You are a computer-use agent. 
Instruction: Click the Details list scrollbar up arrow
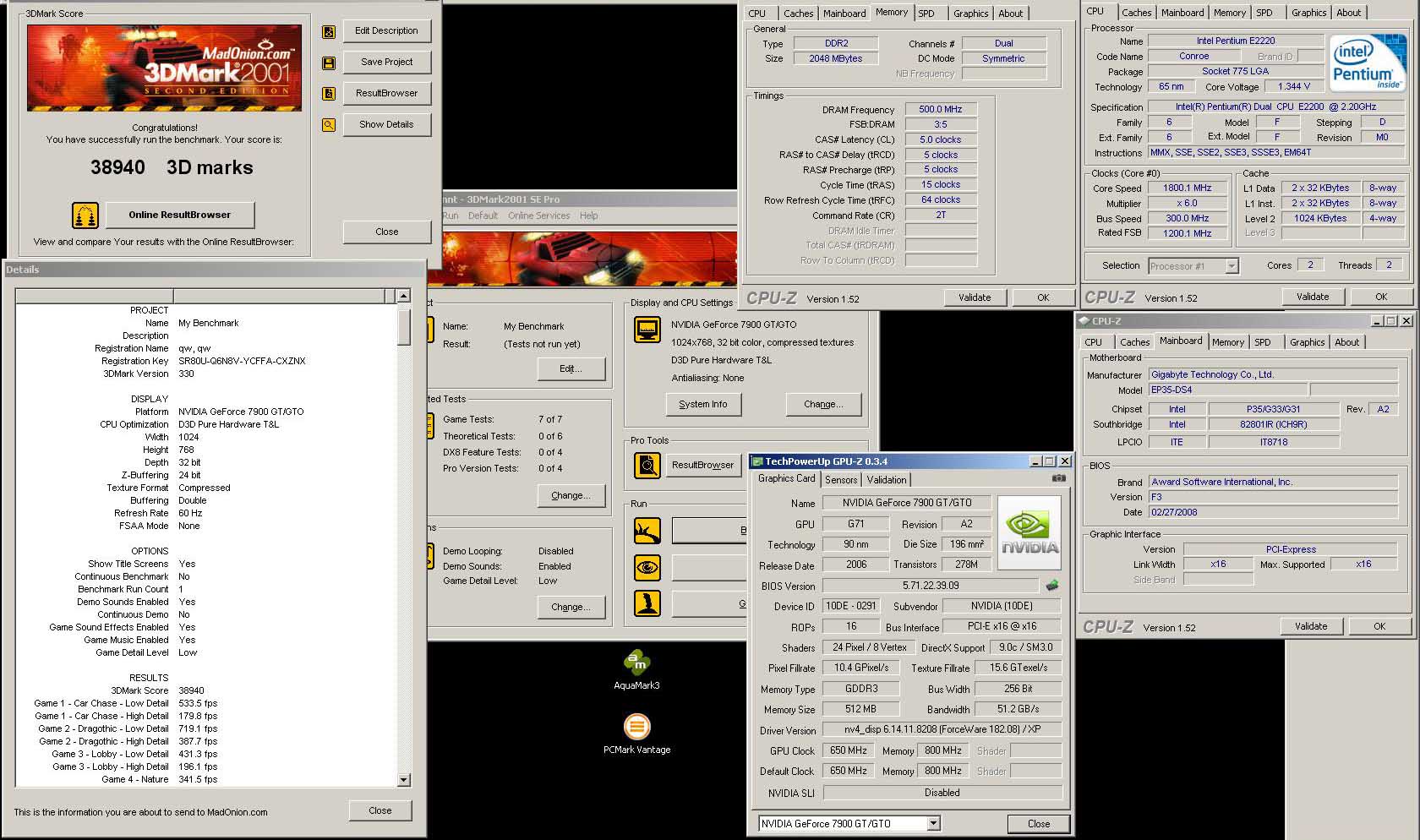[x=403, y=296]
